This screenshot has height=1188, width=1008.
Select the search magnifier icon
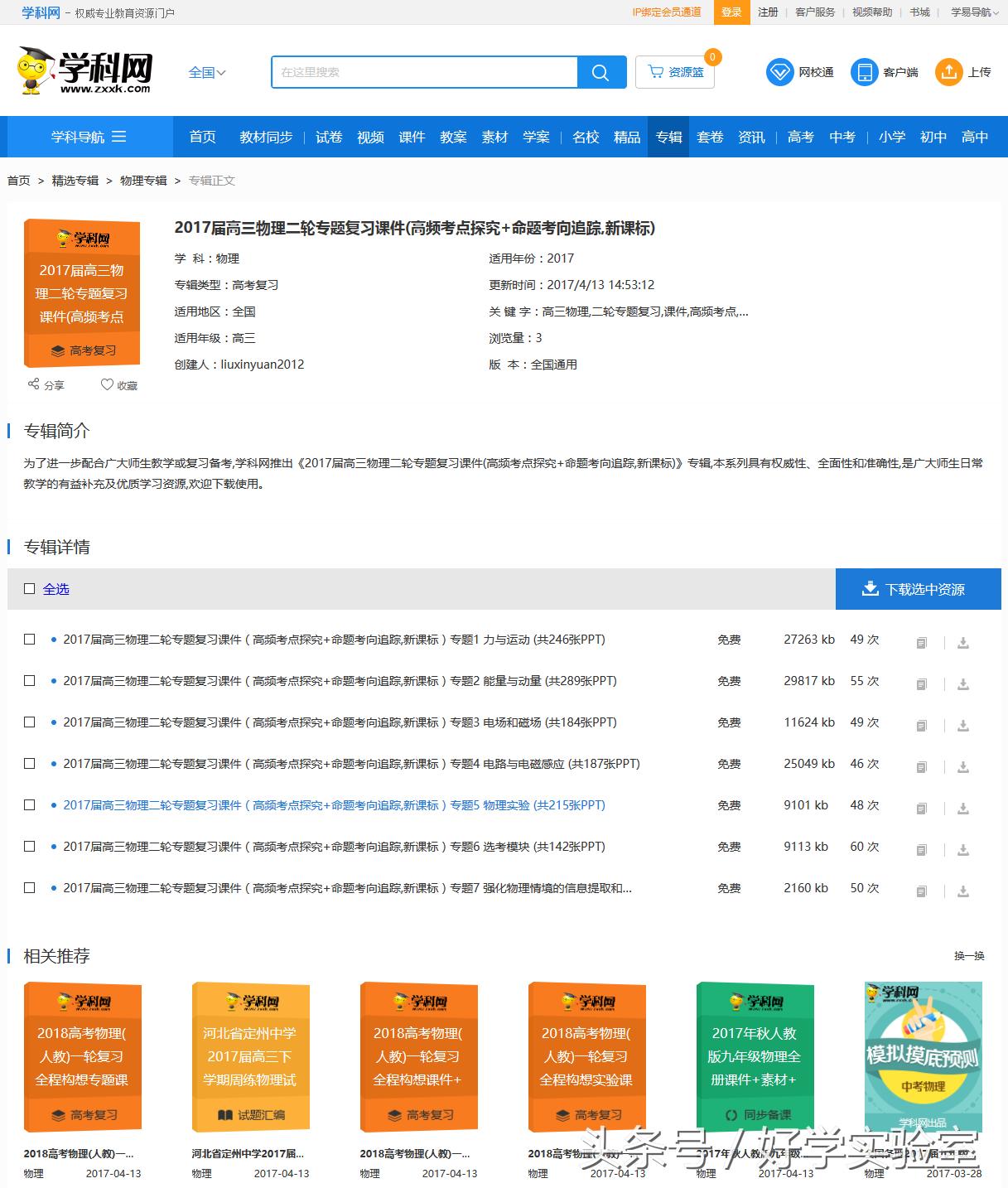[601, 72]
